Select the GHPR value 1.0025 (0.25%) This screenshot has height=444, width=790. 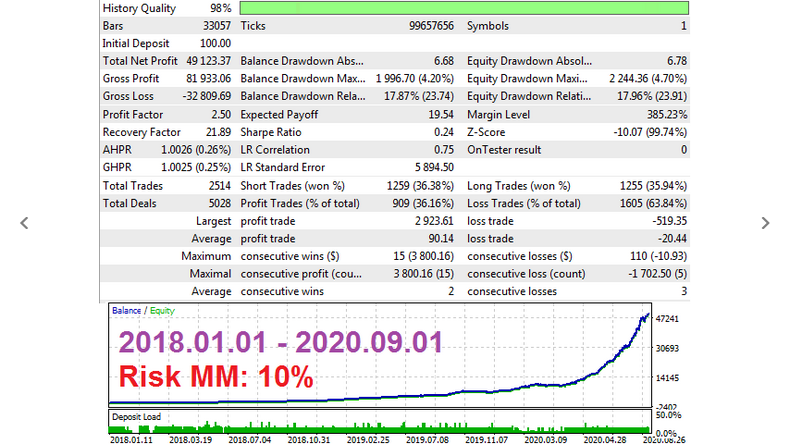tap(196, 168)
